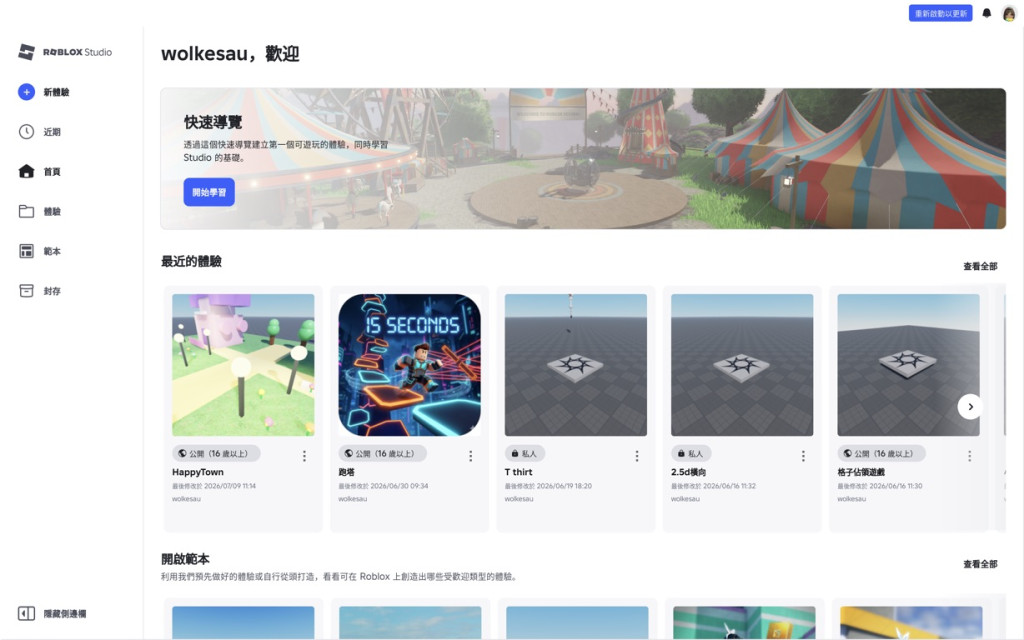Click 開始學習 button
The image size is (1024, 640).
pyautogui.click(x=209, y=193)
